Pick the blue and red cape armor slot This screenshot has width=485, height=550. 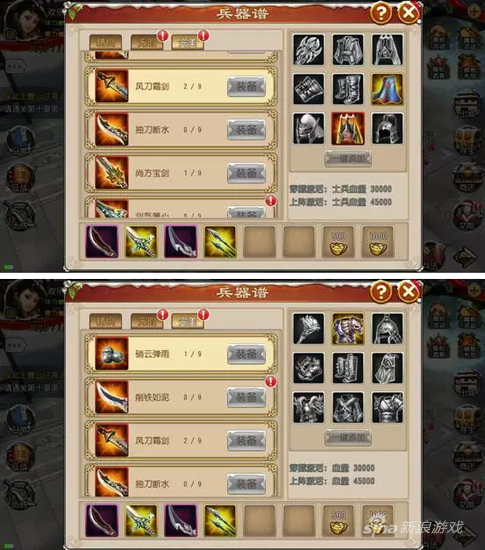pyautogui.click(x=387, y=89)
